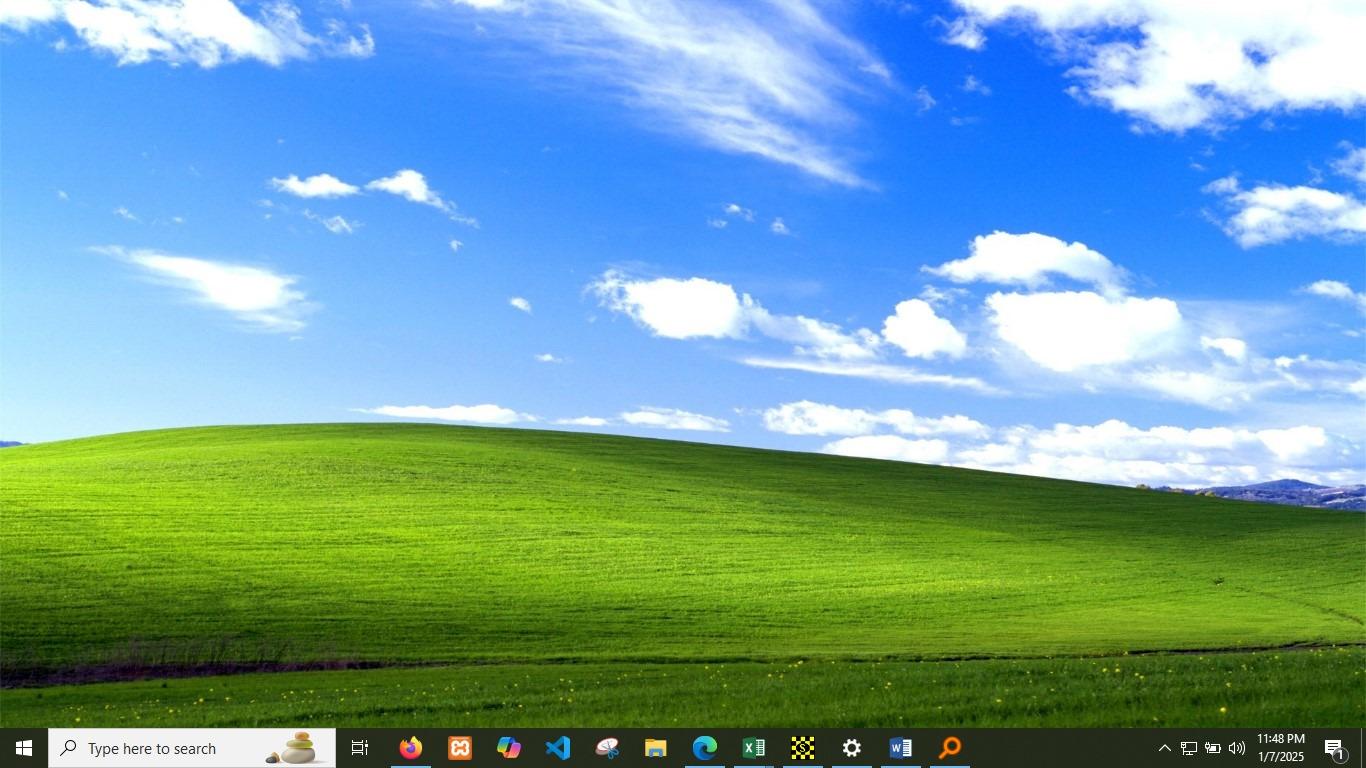The height and width of the screenshot is (768, 1366).
Task: Open the yellow checkered app icon
Action: pyautogui.click(x=803, y=748)
